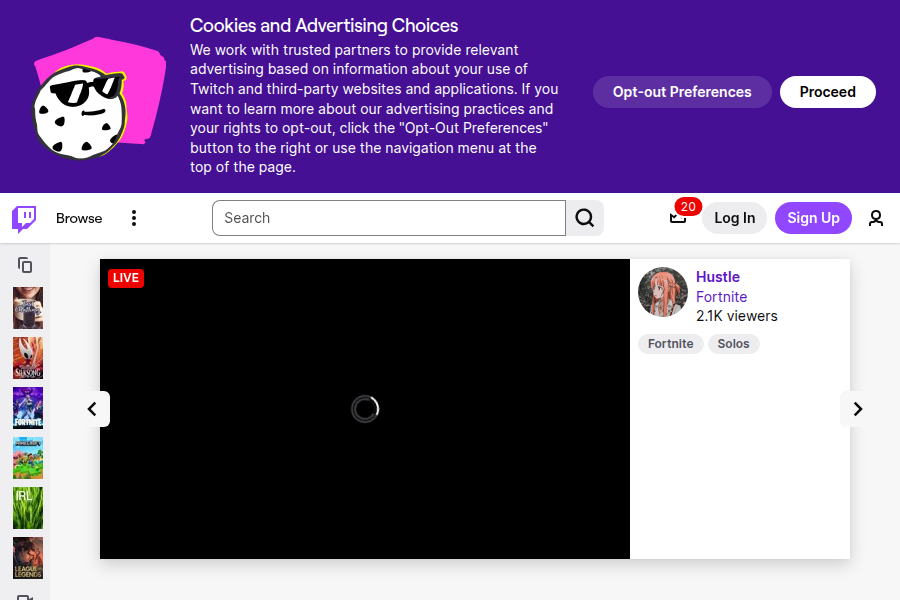Click the Browse menu item
This screenshot has height=600, width=900.
[x=79, y=218]
